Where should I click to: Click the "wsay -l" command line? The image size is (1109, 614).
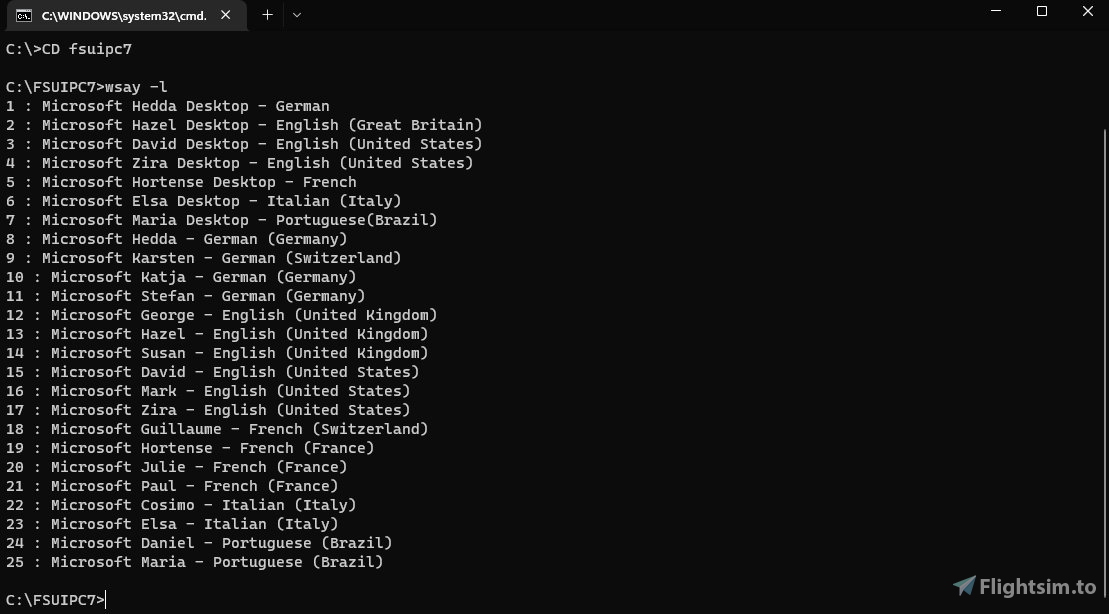(x=87, y=87)
